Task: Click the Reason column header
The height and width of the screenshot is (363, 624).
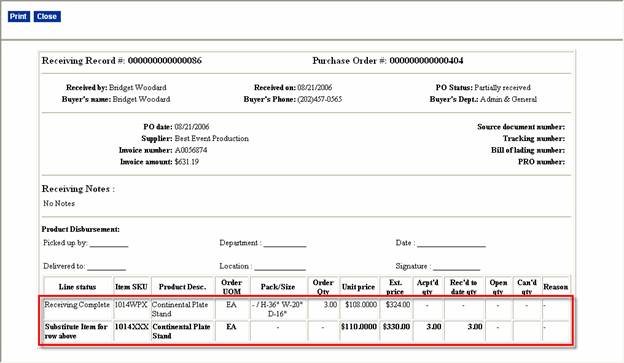Action: 556,287
